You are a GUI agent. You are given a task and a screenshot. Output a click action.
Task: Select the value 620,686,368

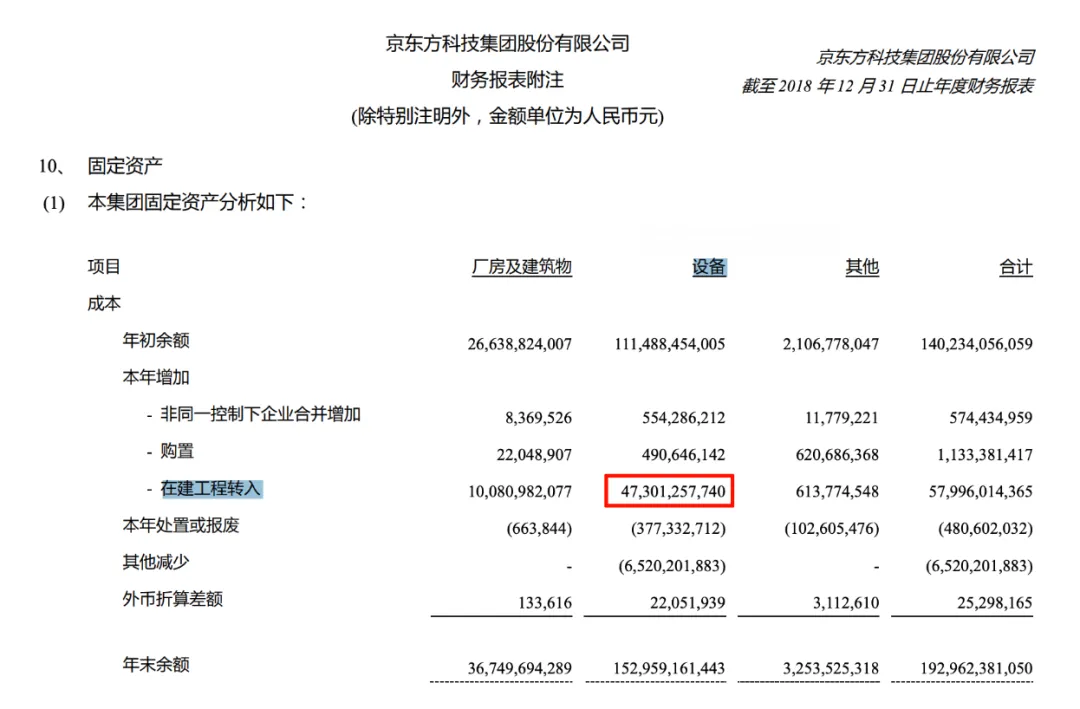pyautogui.click(x=837, y=455)
